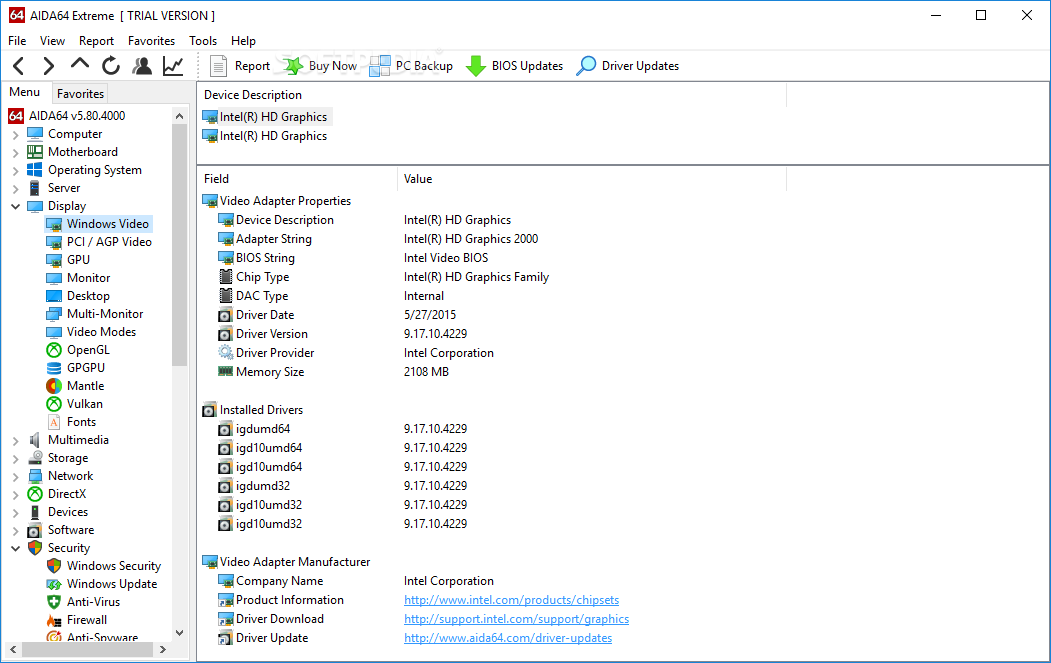The width and height of the screenshot is (1051, 663).
Task: Collapse the Security tree node
Action: [x=15, y=548]
